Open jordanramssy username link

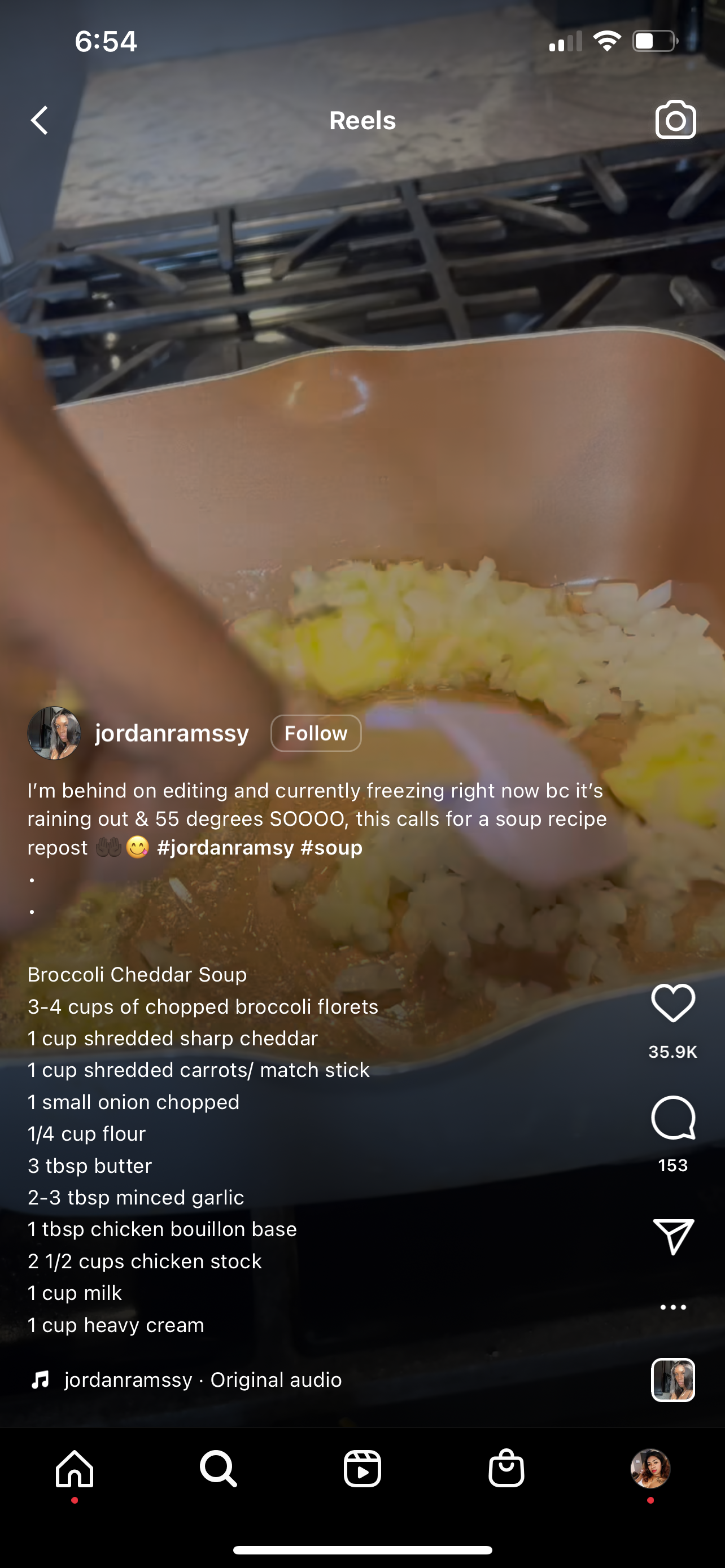click(172, 733)
